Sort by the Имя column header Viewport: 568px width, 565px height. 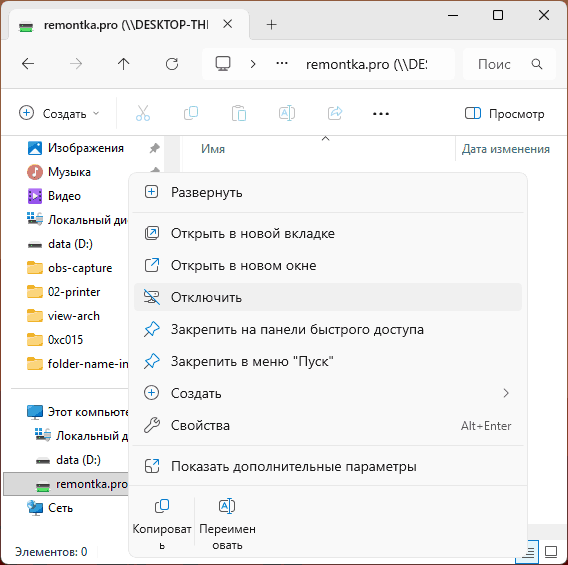[x=213, y=149]
